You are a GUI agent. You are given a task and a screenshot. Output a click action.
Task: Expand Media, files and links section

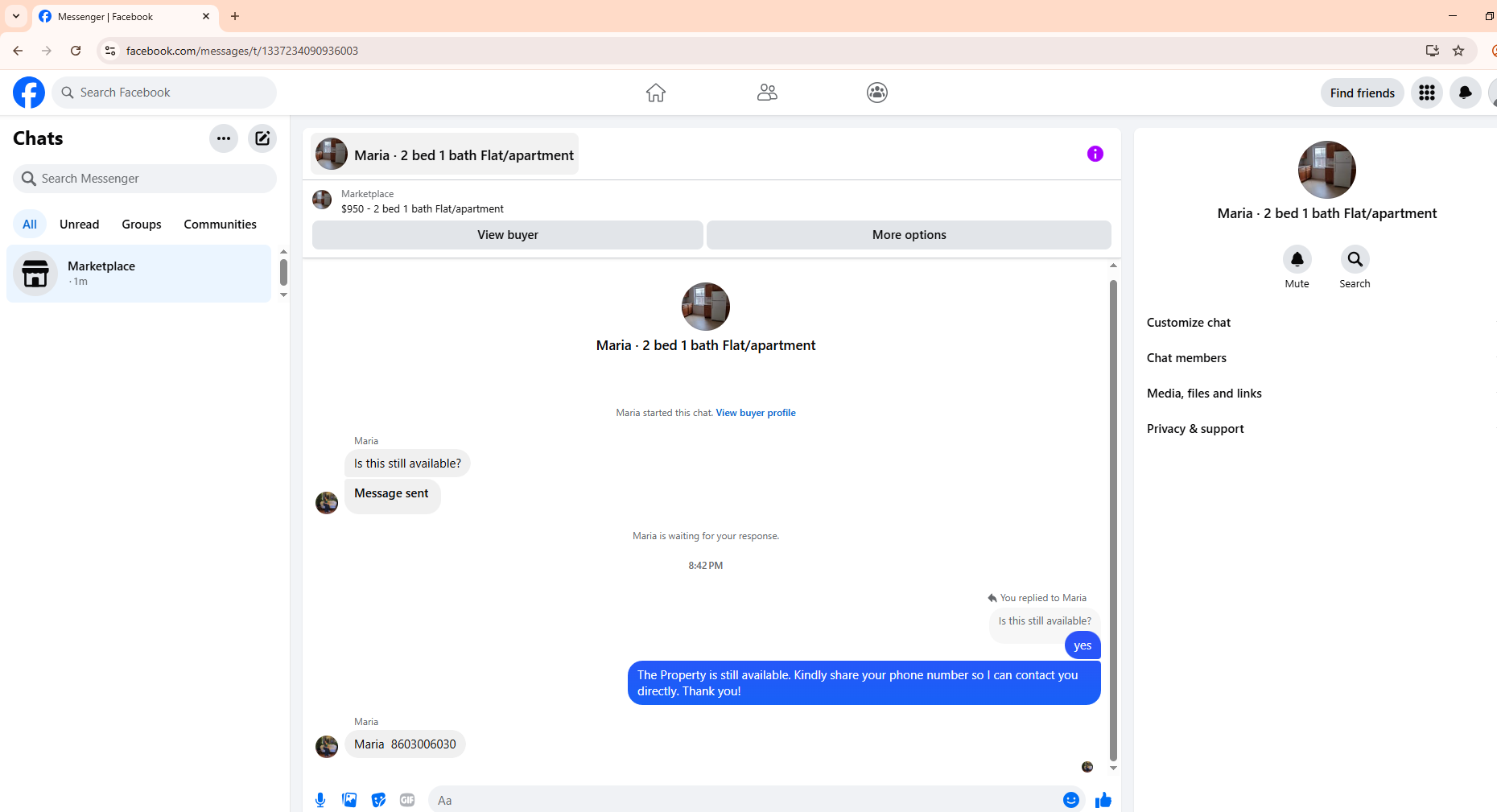click(1204, 394)
